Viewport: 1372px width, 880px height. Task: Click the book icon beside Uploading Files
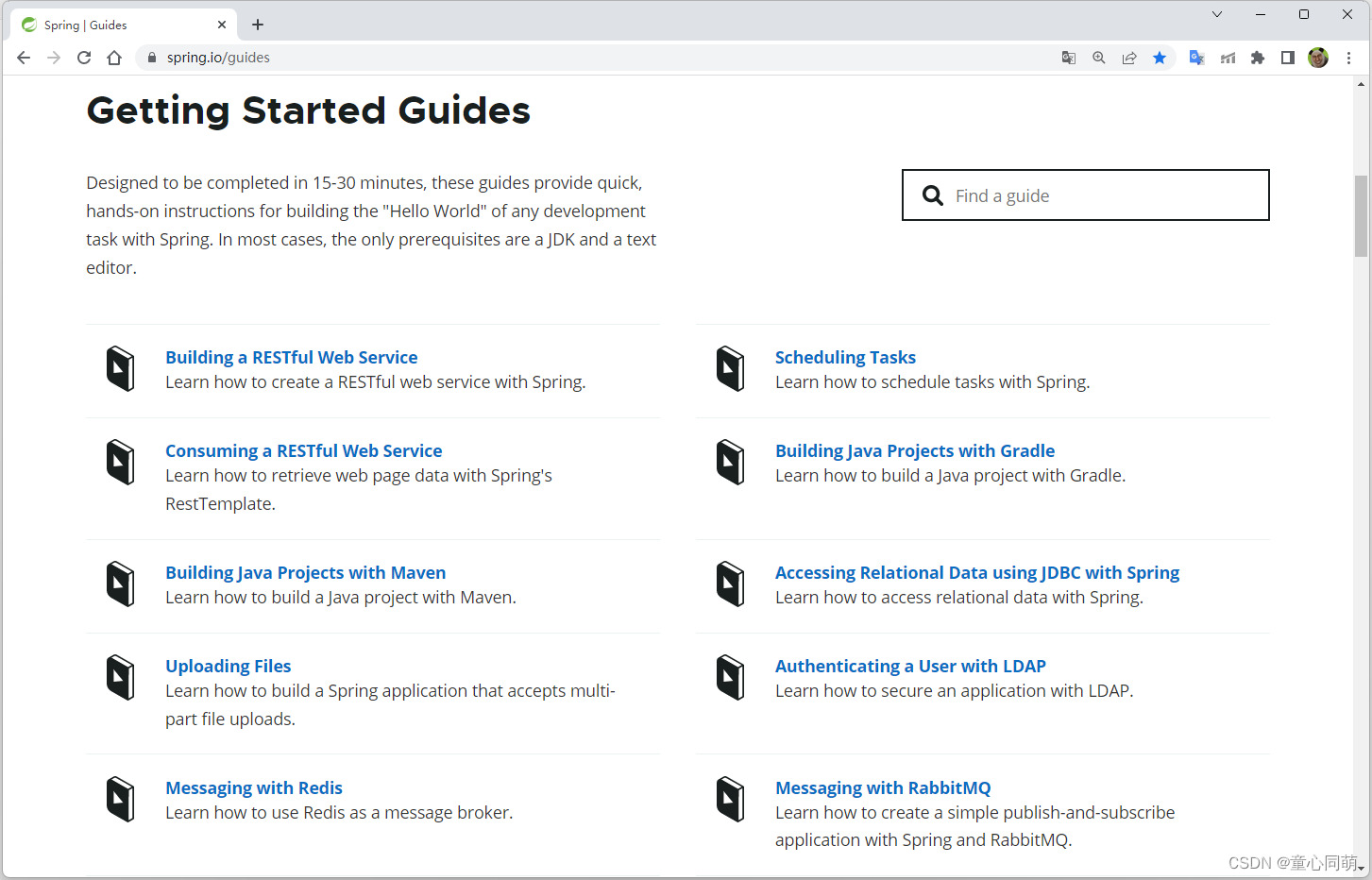(121, 677)
